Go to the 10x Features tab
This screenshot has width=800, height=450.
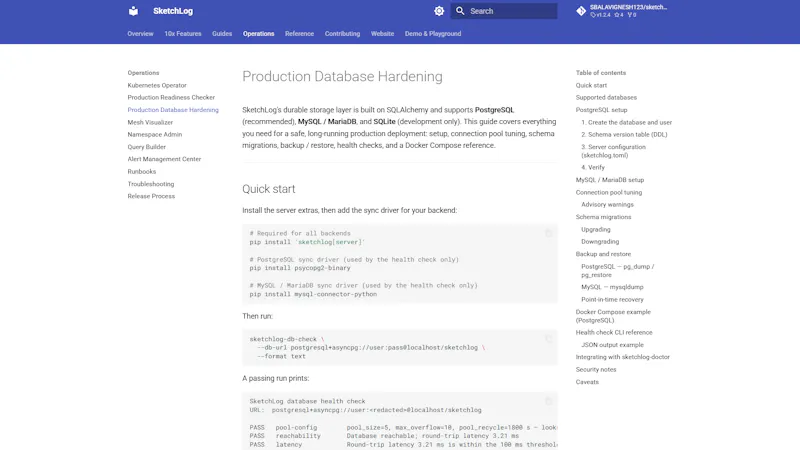(183, 34)
